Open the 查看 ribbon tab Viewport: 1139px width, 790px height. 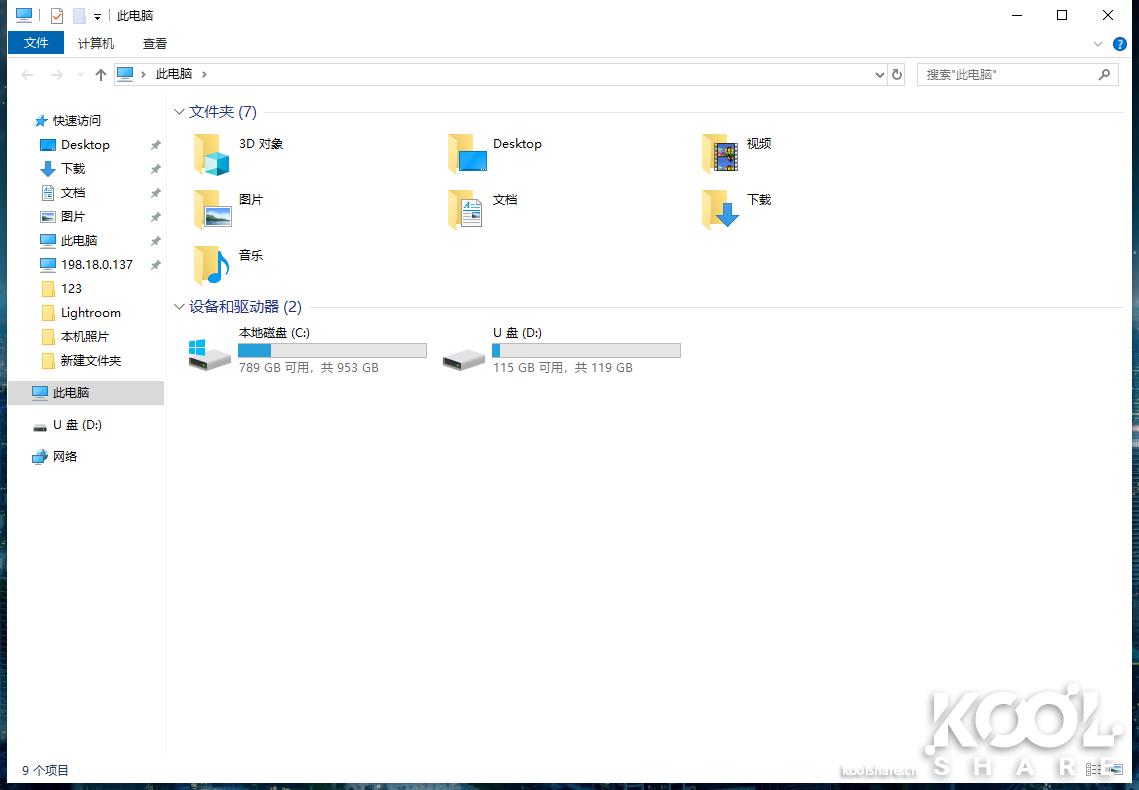155,44
